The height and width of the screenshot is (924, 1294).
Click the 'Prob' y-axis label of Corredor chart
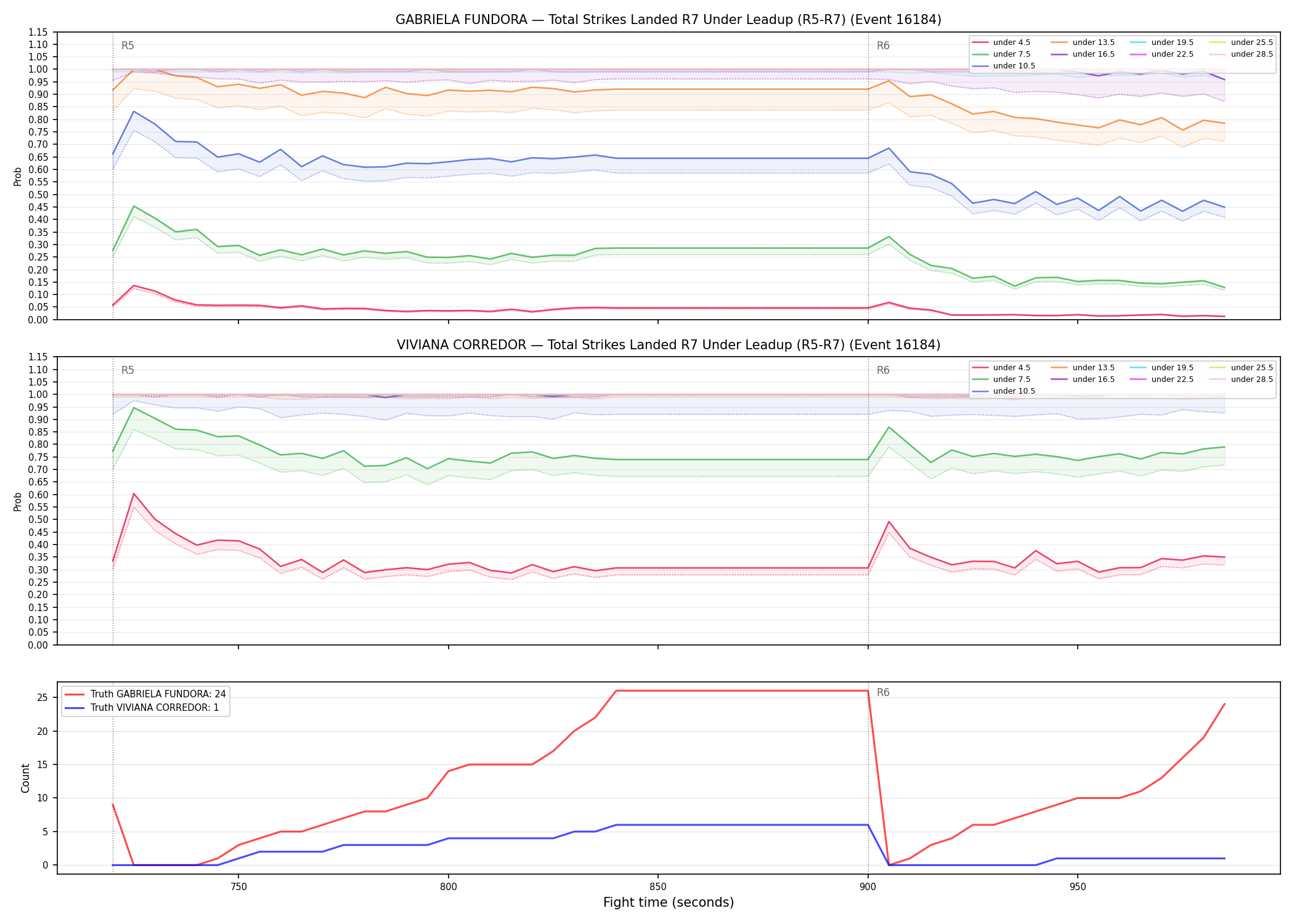click(18, 501)
